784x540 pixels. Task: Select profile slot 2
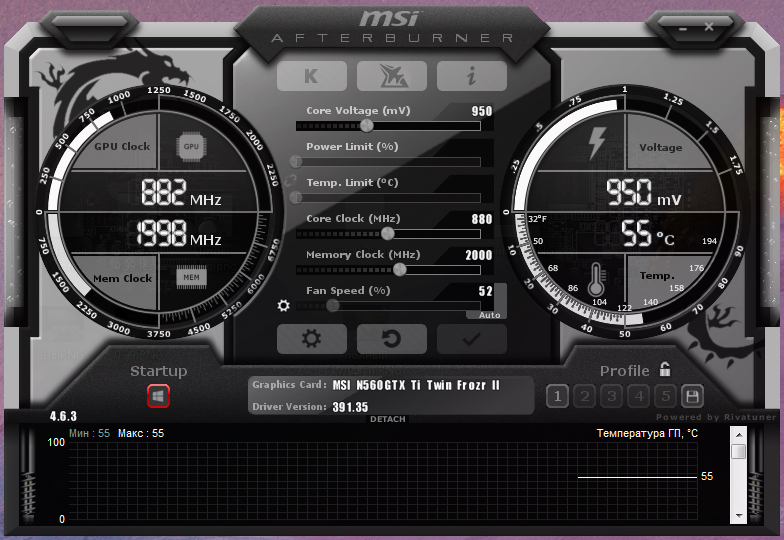tap(584, 396)
